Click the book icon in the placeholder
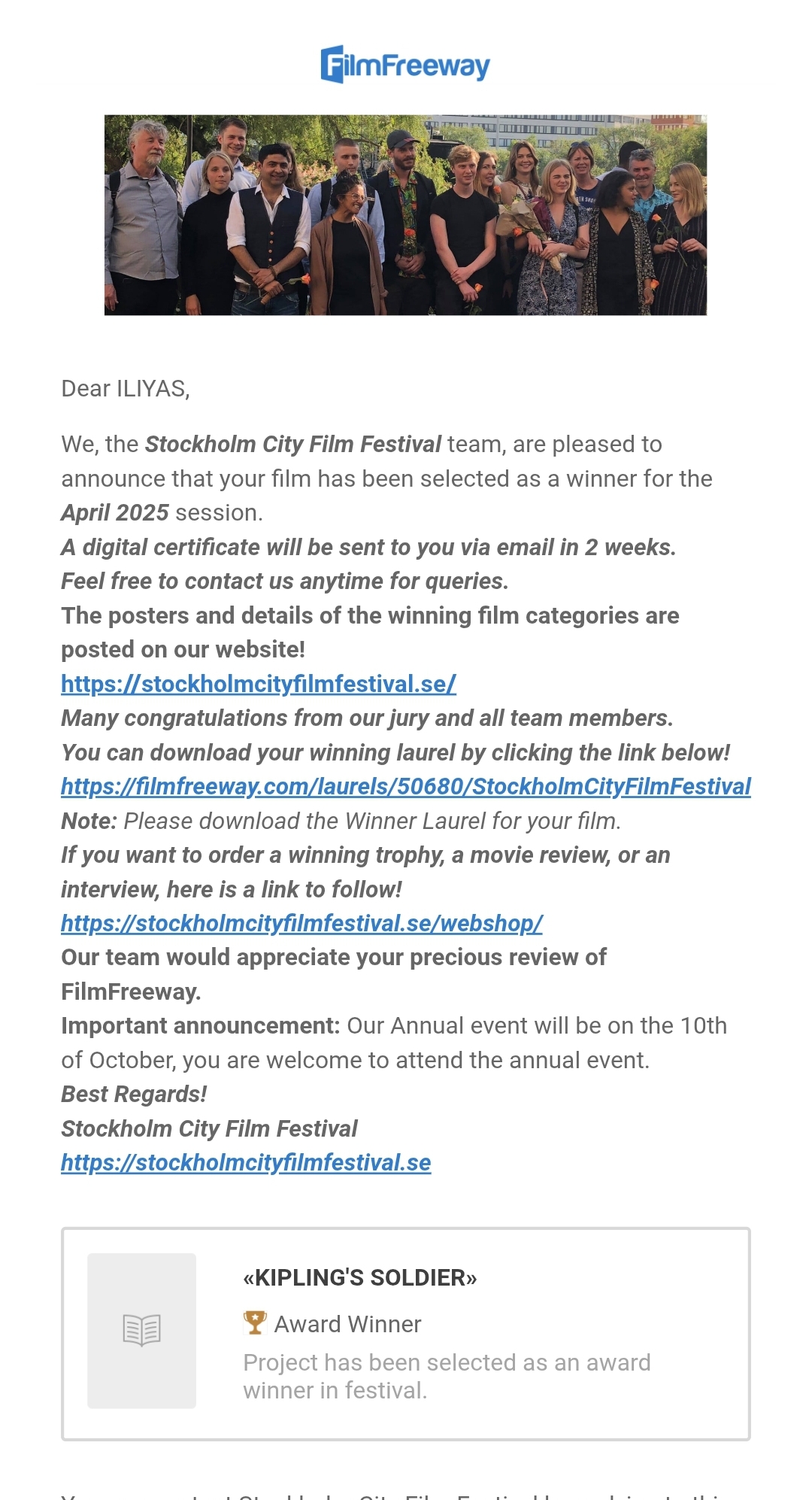This screenshot has height=1500, width=812. pyautogui.click(x=141, y=1330)
